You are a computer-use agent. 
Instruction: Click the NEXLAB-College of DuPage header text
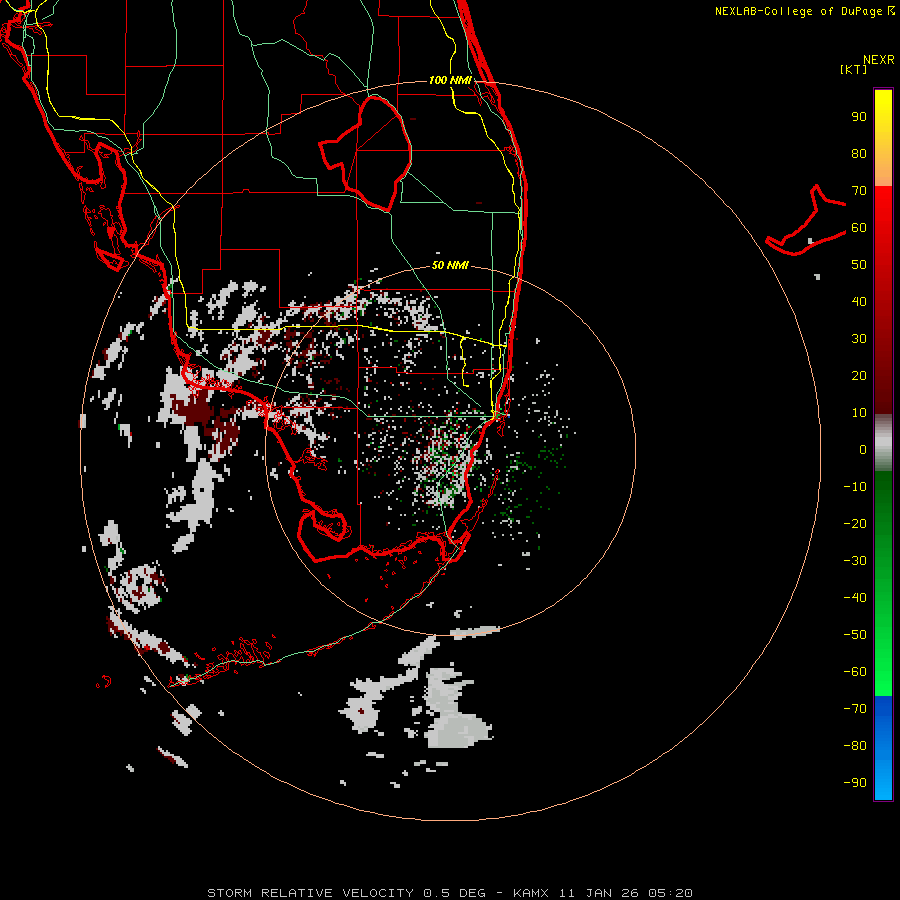click(x=801, y=11)
